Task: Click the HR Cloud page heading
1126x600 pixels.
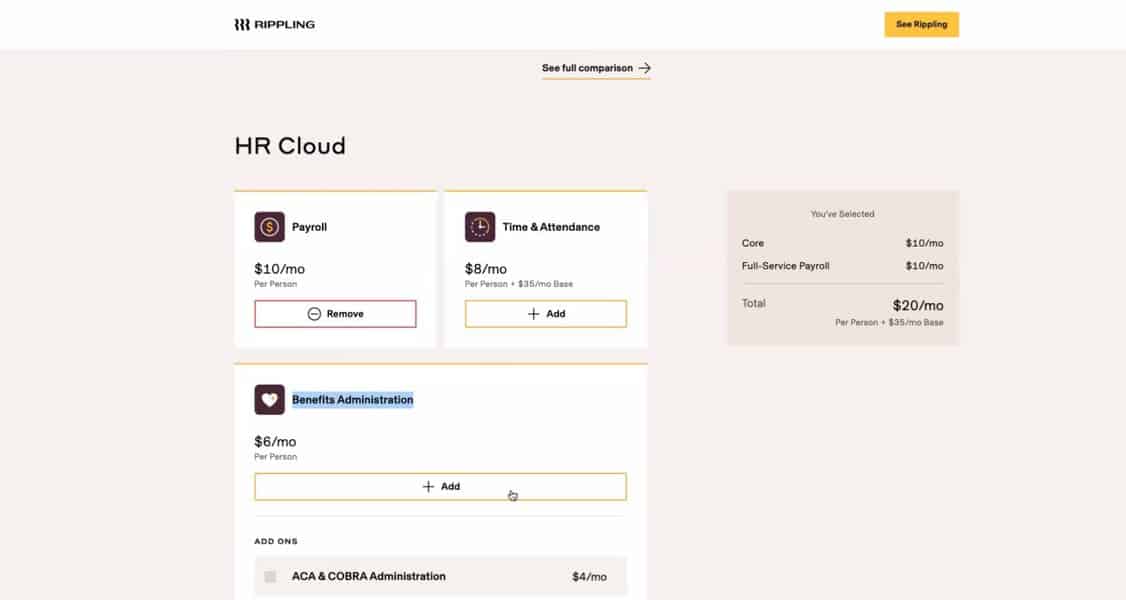Action: tap(288, 145)
